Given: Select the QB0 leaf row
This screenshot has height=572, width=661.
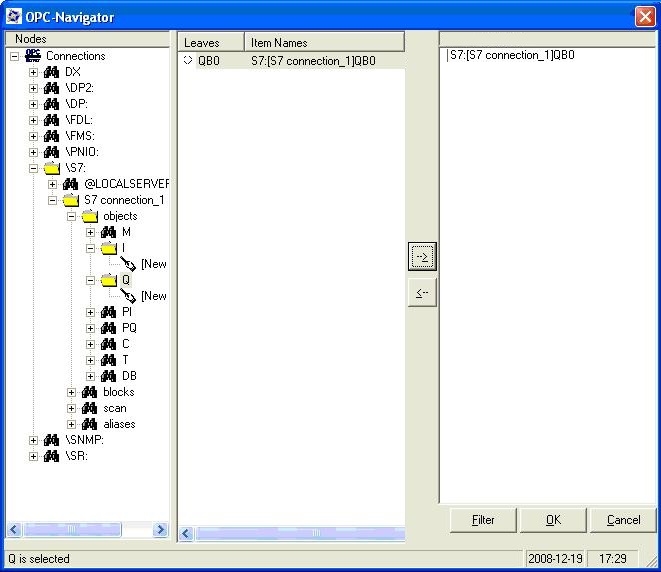Looking at the screenshot, I should 291,61.
